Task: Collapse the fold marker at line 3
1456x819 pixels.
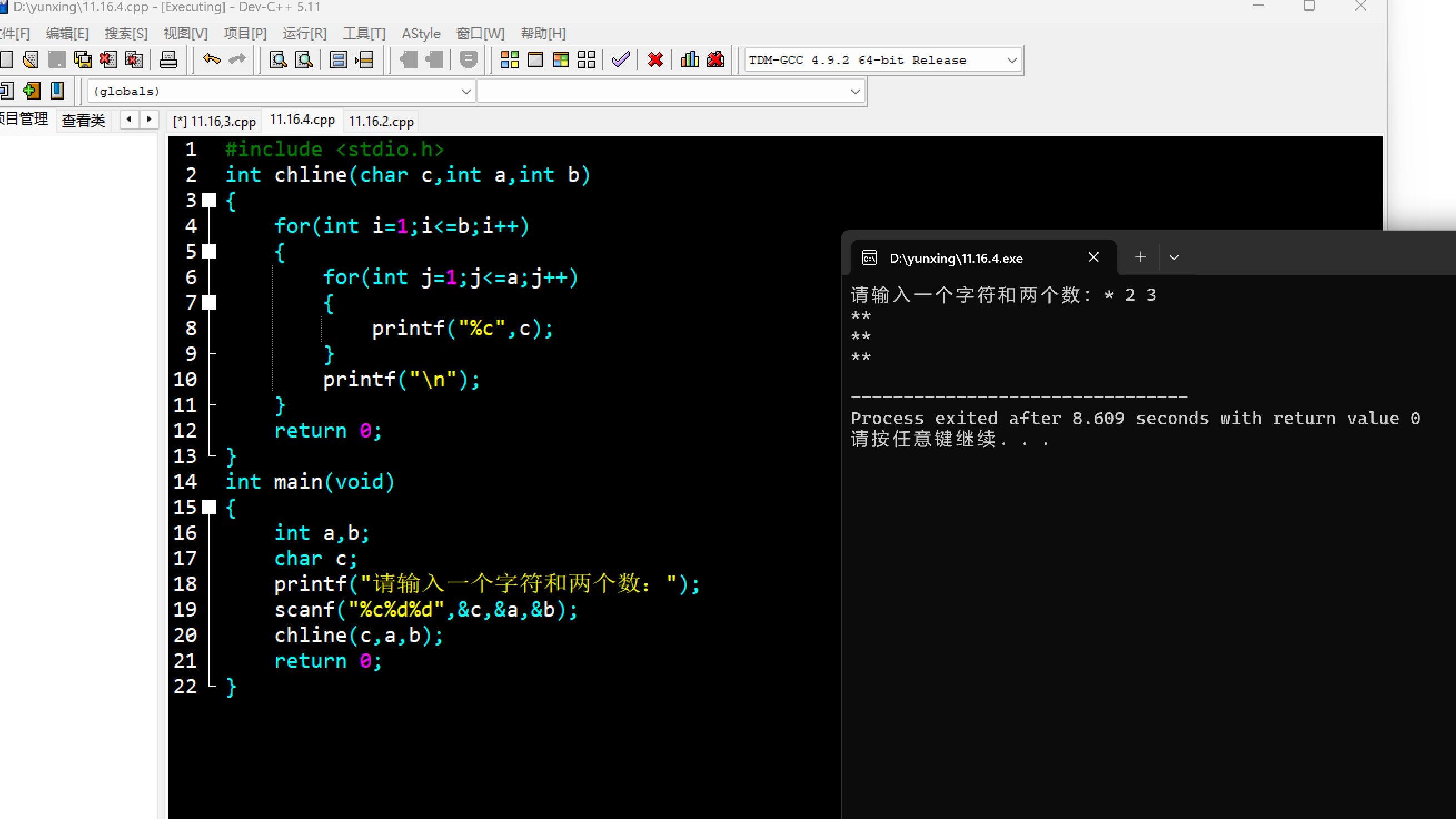Action: [209, 200]
